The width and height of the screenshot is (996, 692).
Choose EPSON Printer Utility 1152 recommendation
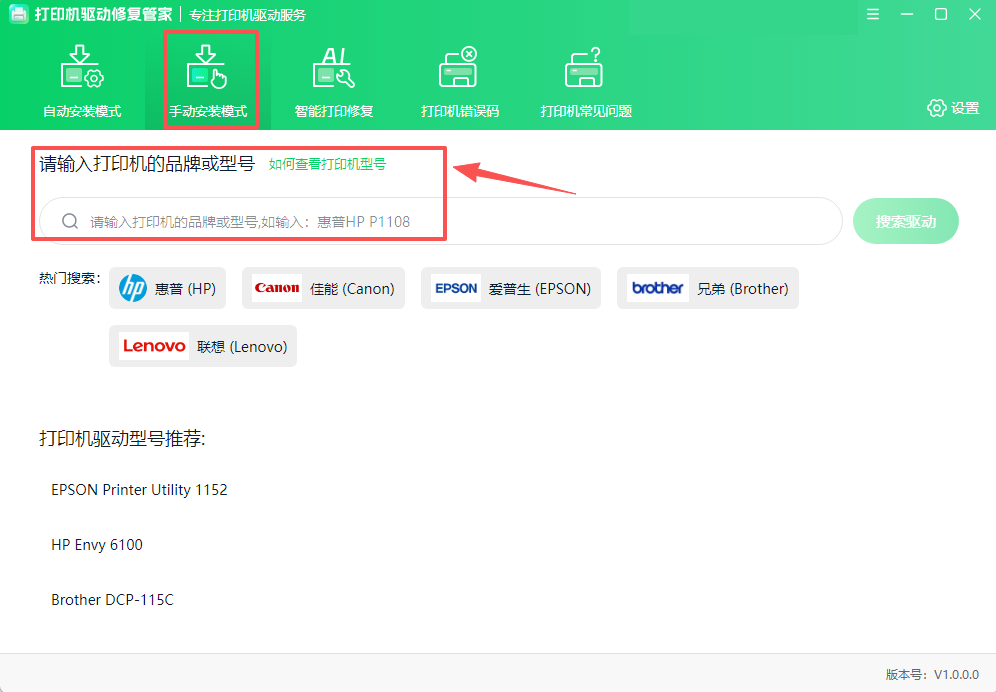[x=139, y=490]
